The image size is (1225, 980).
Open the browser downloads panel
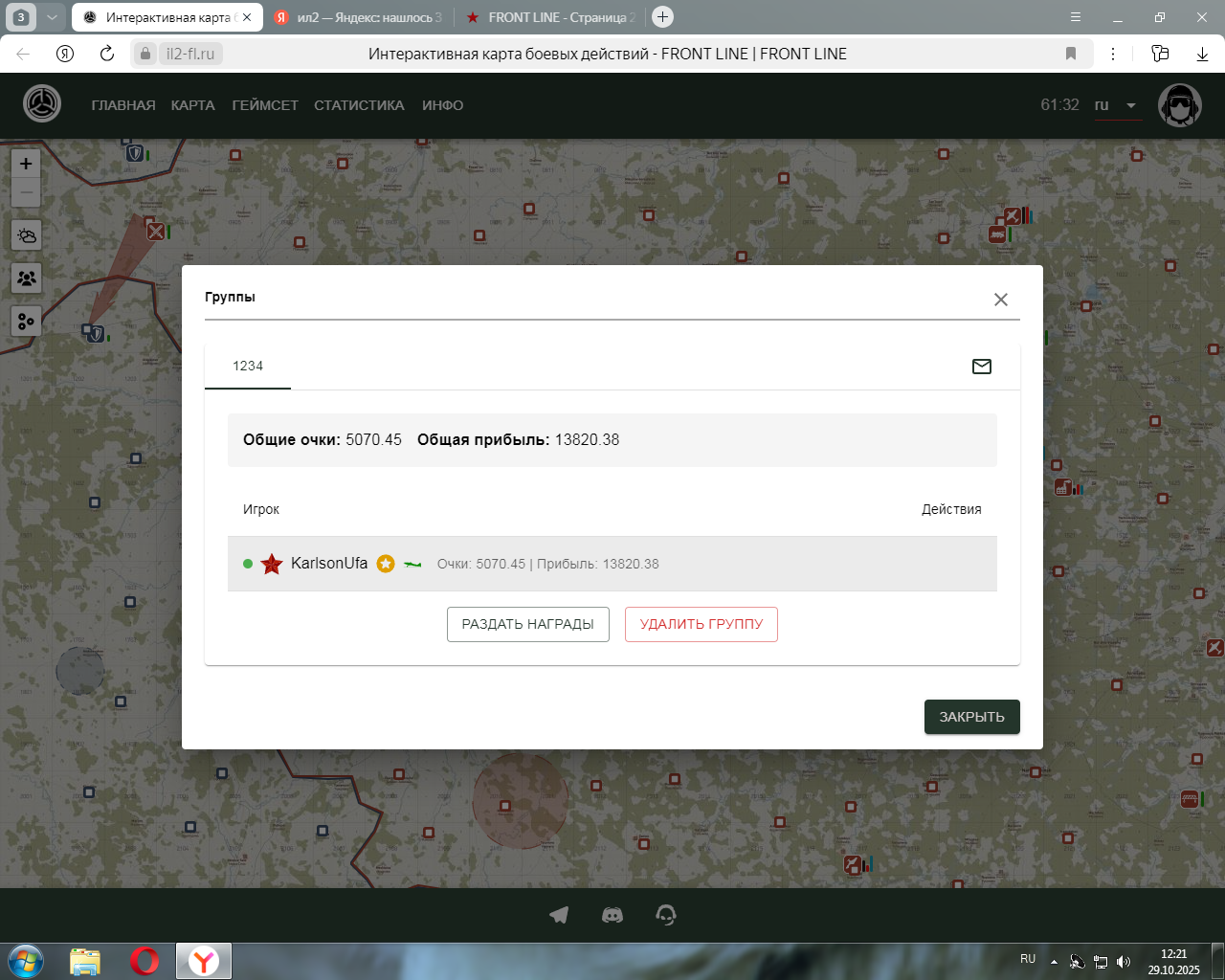1203,54
